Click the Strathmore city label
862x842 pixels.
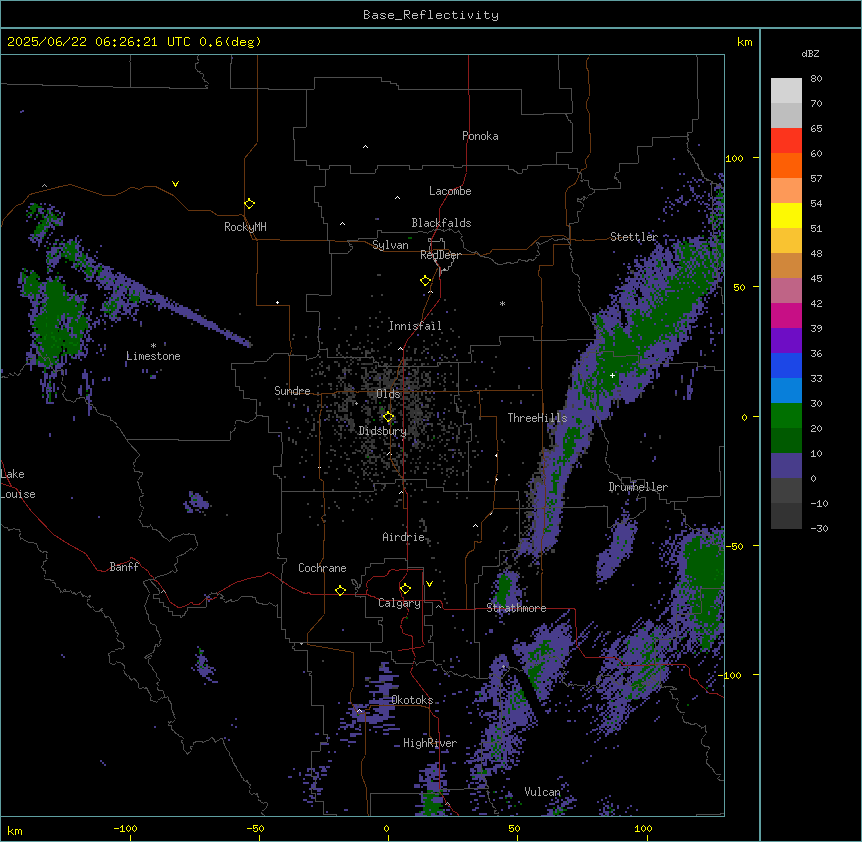point(516,608)
